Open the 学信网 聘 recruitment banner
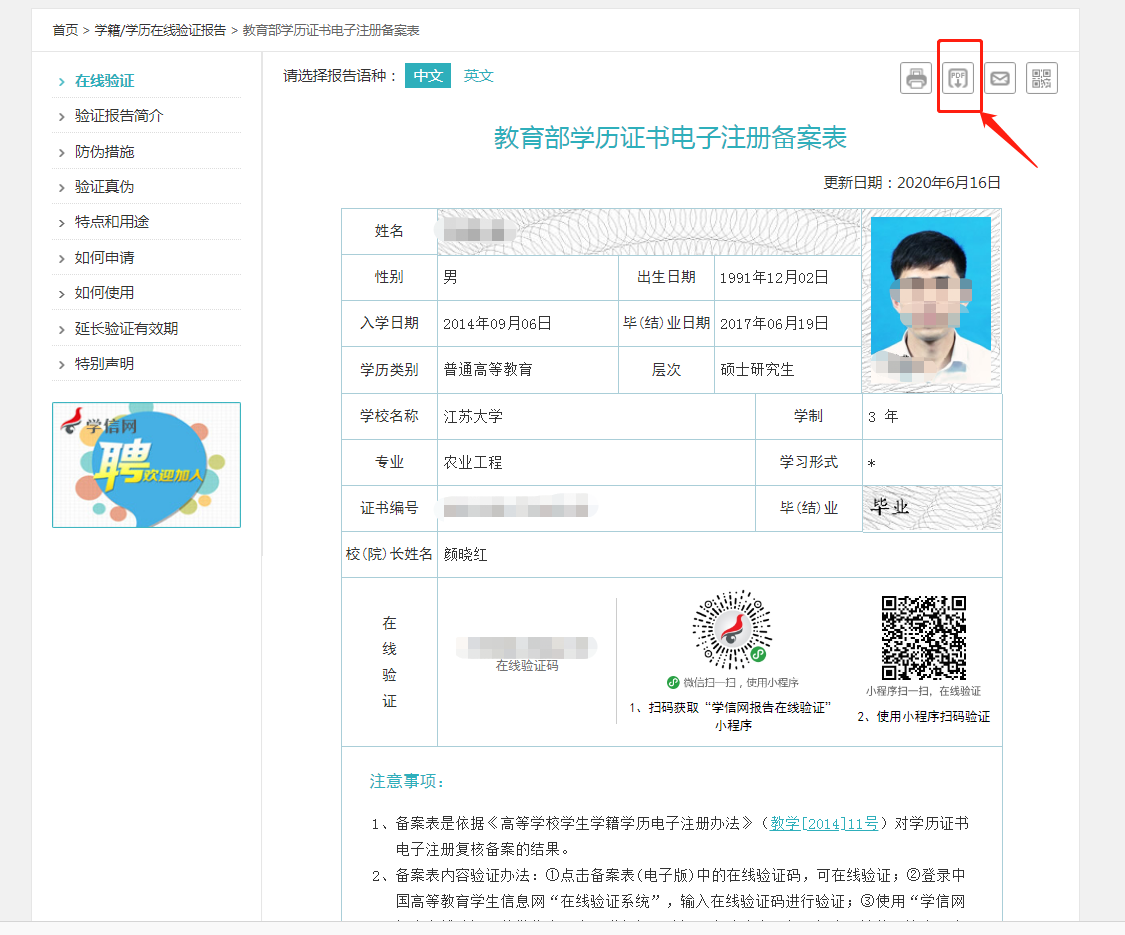1125x935 pixels. click(x=146, y=465)
